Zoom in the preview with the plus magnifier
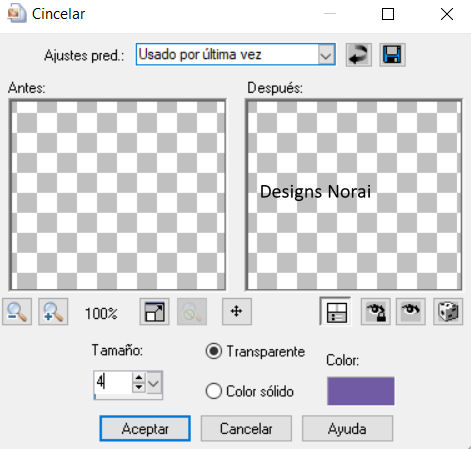 [53, 312]
